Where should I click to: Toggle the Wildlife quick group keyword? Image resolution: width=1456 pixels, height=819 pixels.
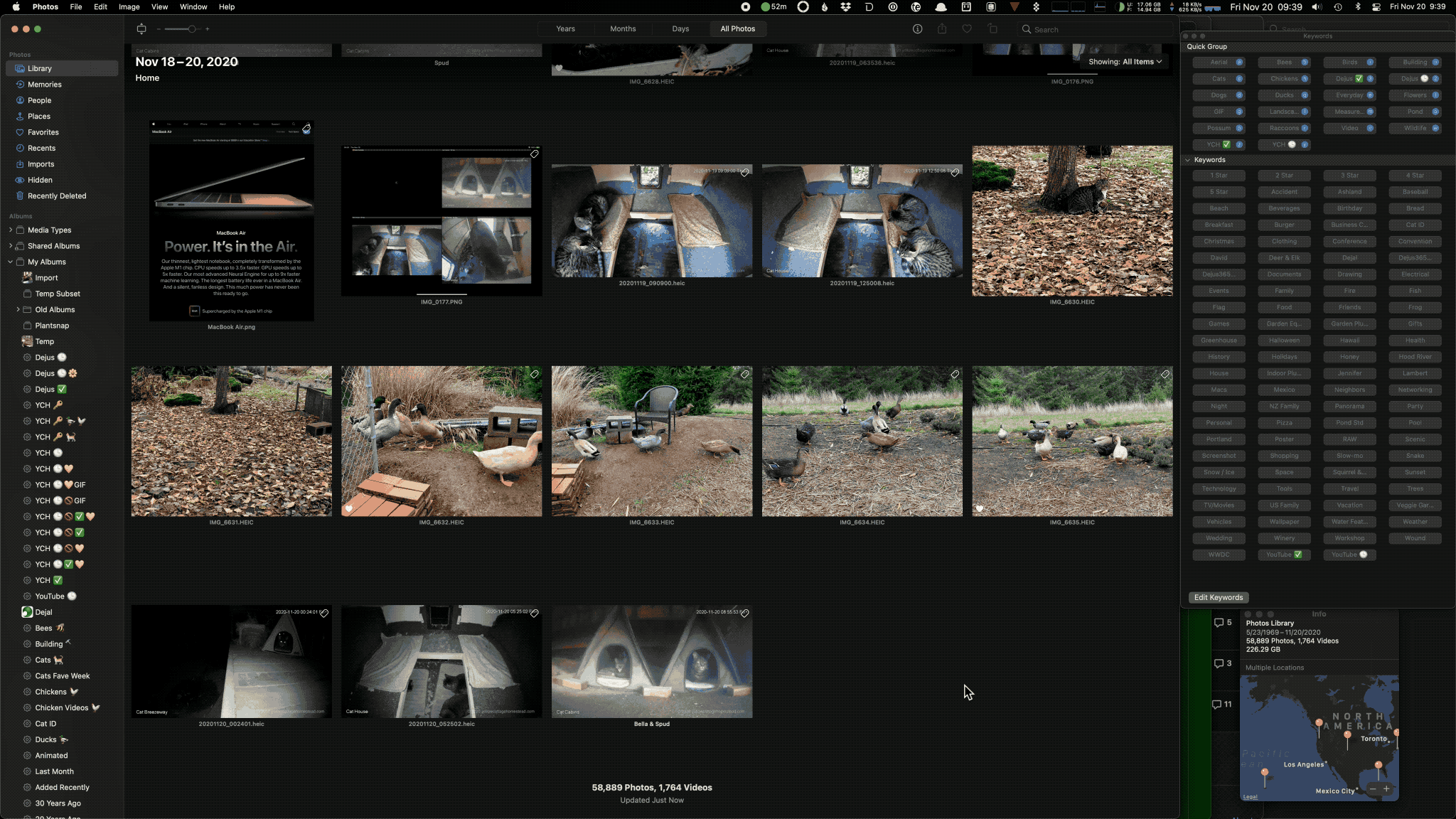point(1415,129)
